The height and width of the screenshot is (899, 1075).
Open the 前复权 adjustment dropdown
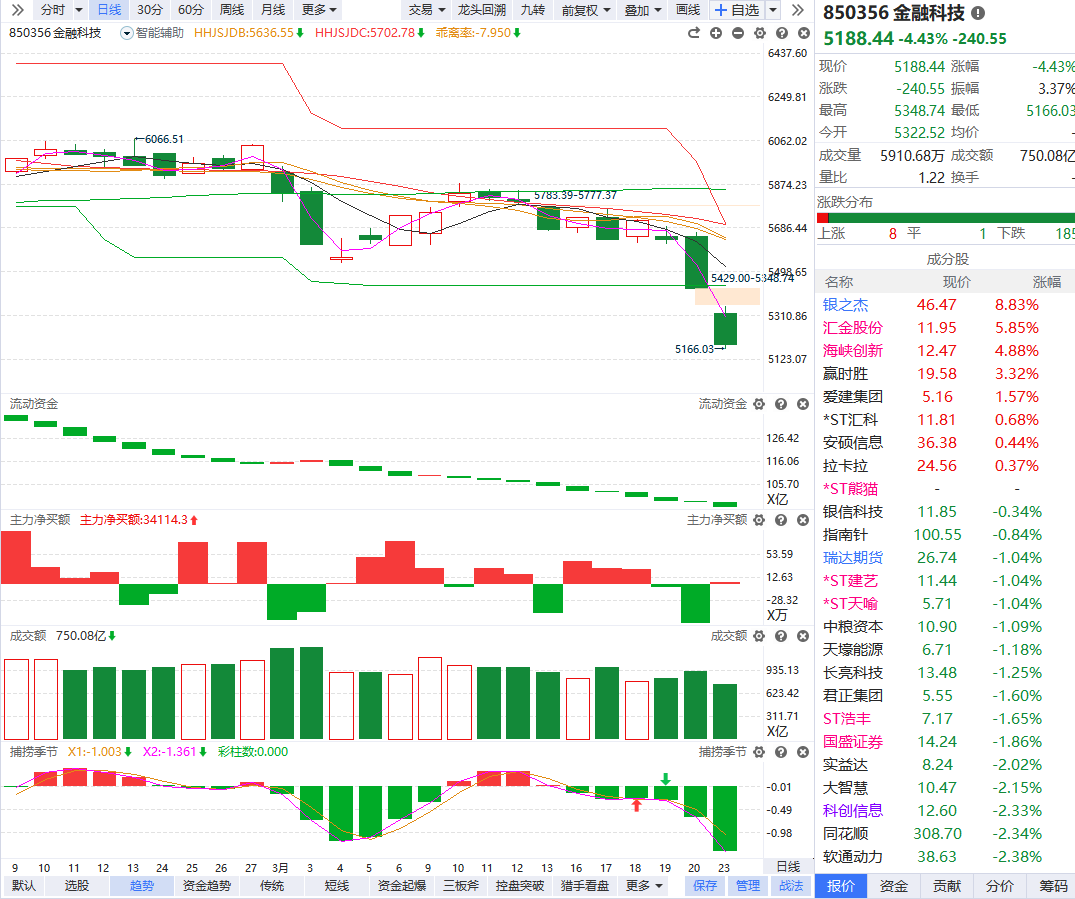coord(585,10)
